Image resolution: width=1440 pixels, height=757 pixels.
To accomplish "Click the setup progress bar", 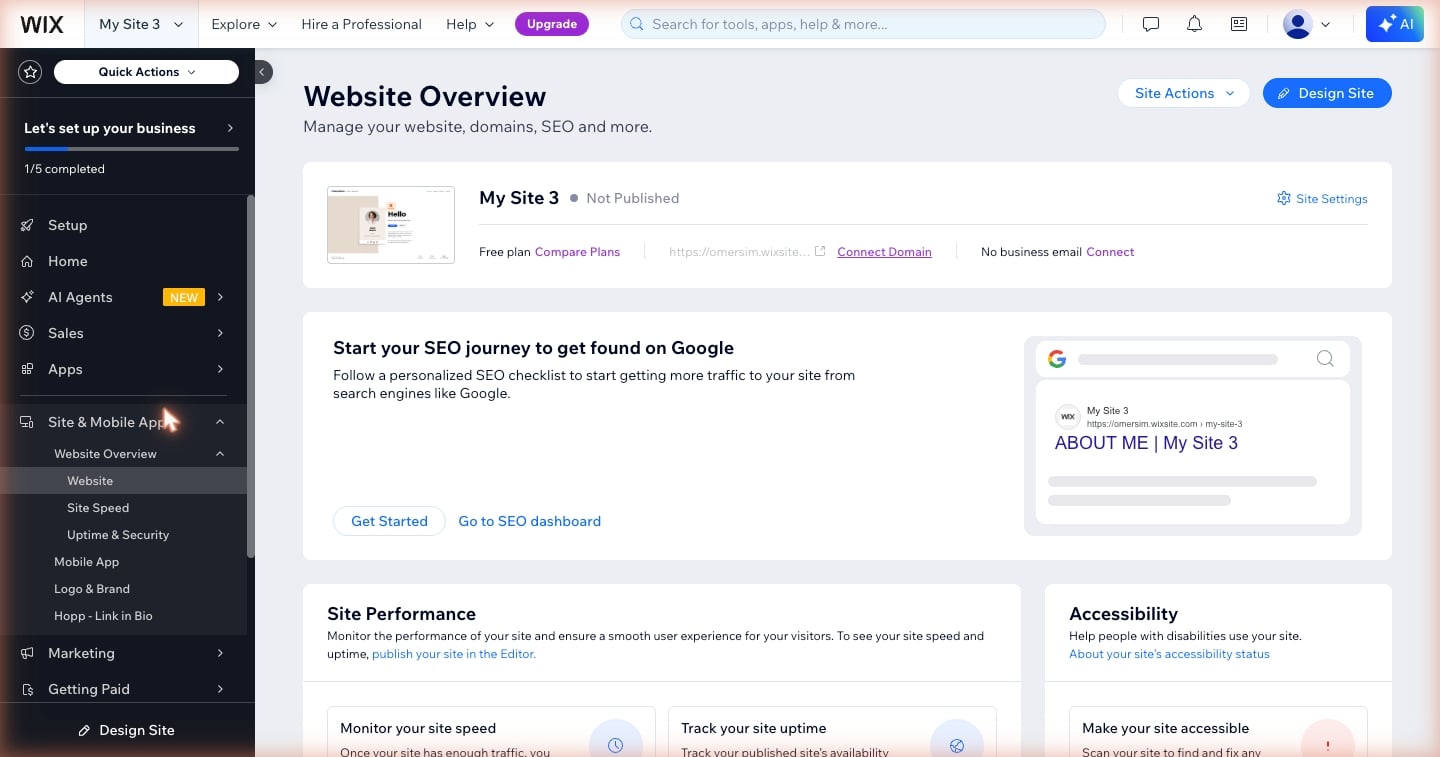I will pyautogui.click(x=131, y=149).
